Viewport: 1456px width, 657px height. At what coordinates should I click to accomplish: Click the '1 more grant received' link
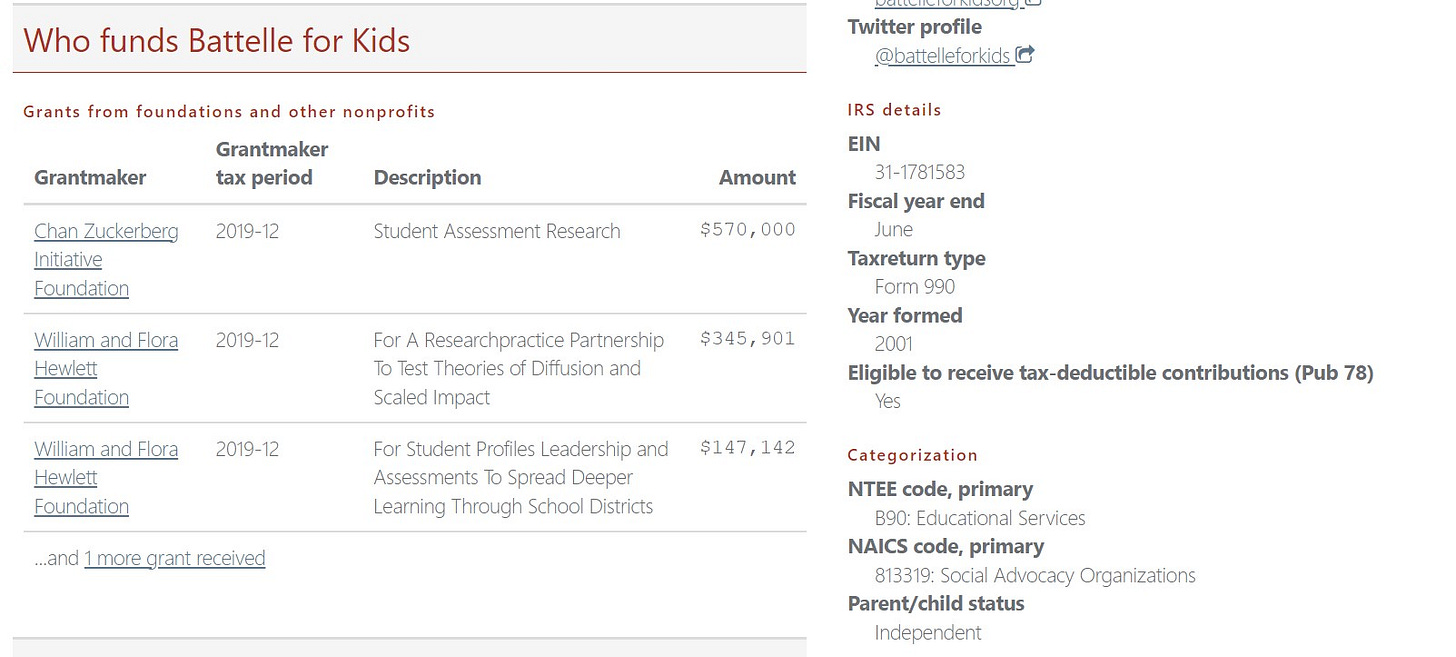[174, 558]
